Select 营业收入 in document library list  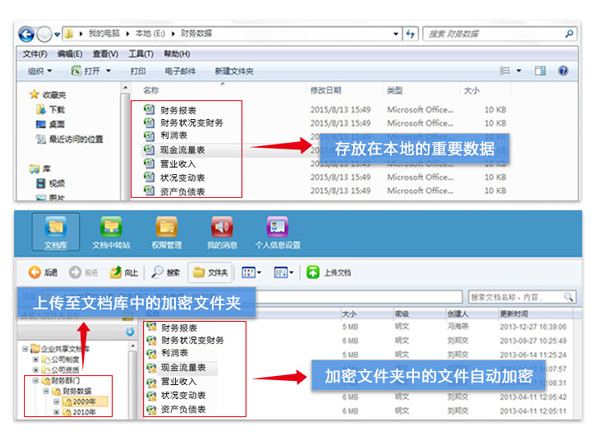tap(172, 381)
